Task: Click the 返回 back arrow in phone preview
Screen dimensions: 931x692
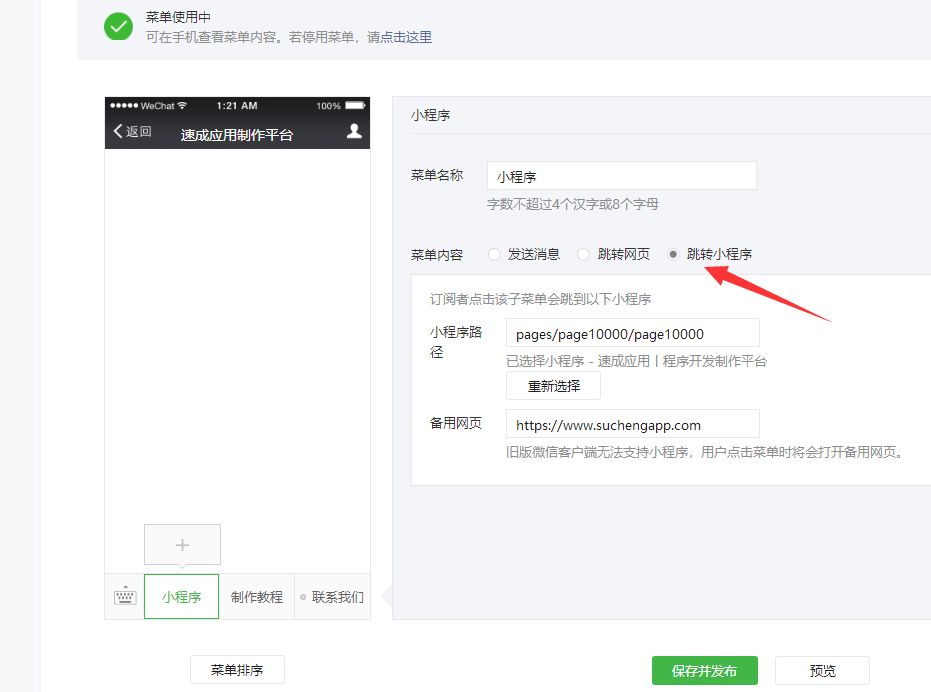Action: tap(132, 131)
